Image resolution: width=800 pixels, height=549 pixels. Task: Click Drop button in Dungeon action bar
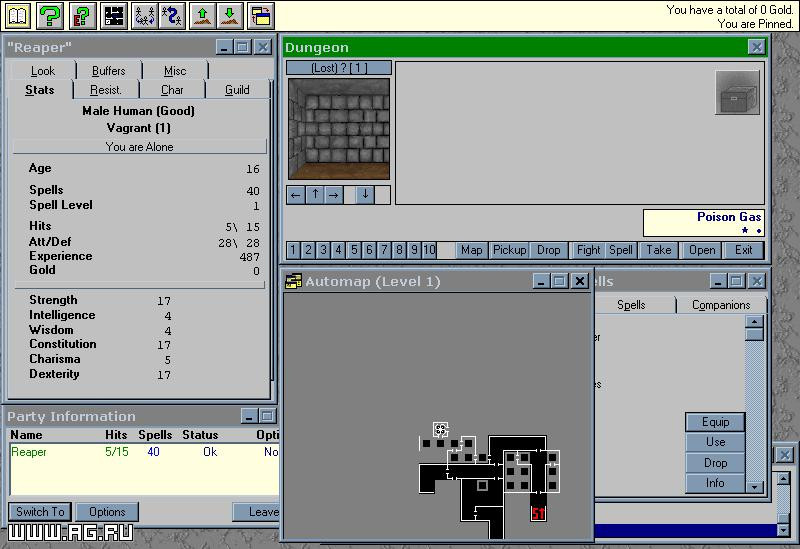coord(548,250)
